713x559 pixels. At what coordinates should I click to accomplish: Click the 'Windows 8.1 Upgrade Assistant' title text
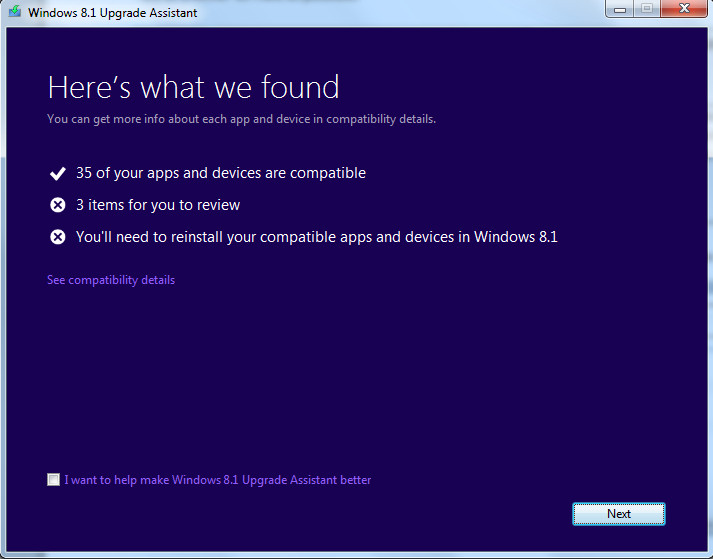coord(112,12)
